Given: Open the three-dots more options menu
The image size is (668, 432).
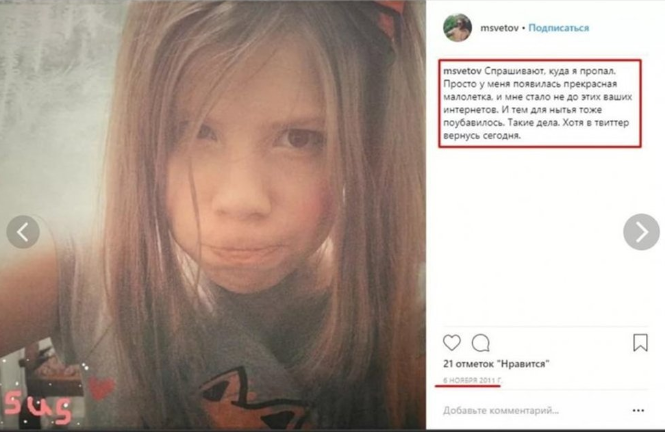Looking at the screenshot, I should (x=638, y=410).
